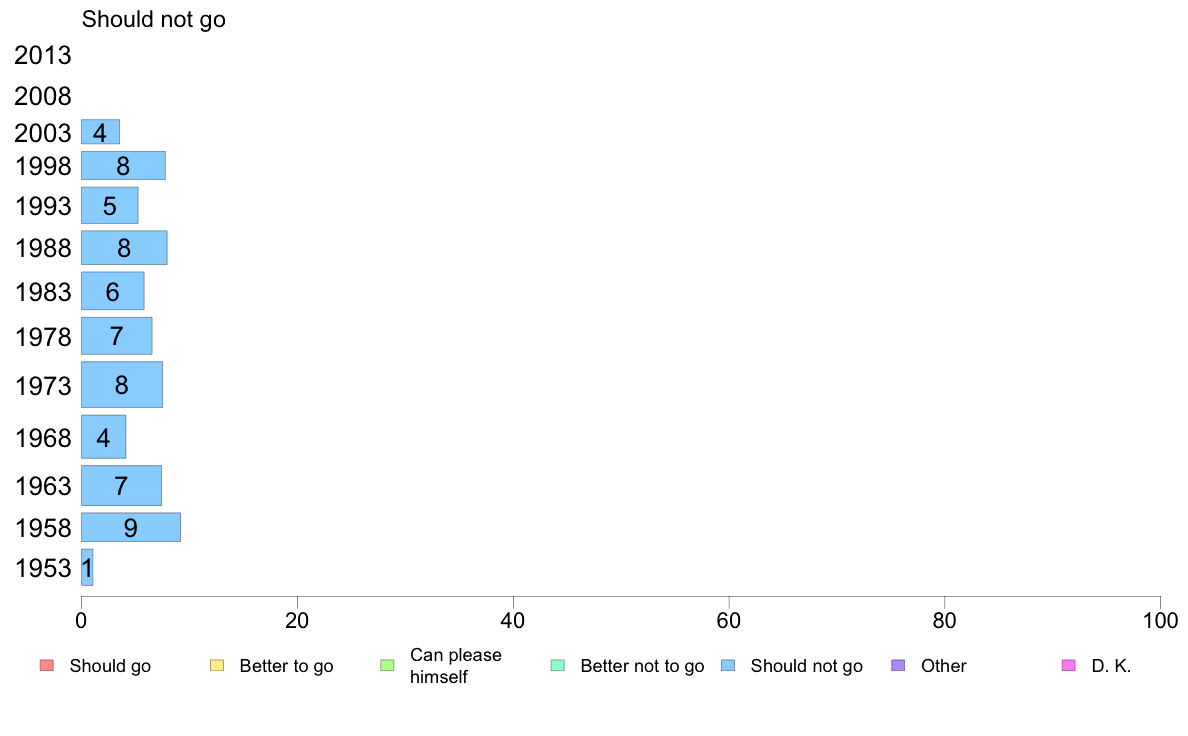Select the 1953 bar showing 1
The width and height of the screenshot is (1188, 736).
pos(87,568)
